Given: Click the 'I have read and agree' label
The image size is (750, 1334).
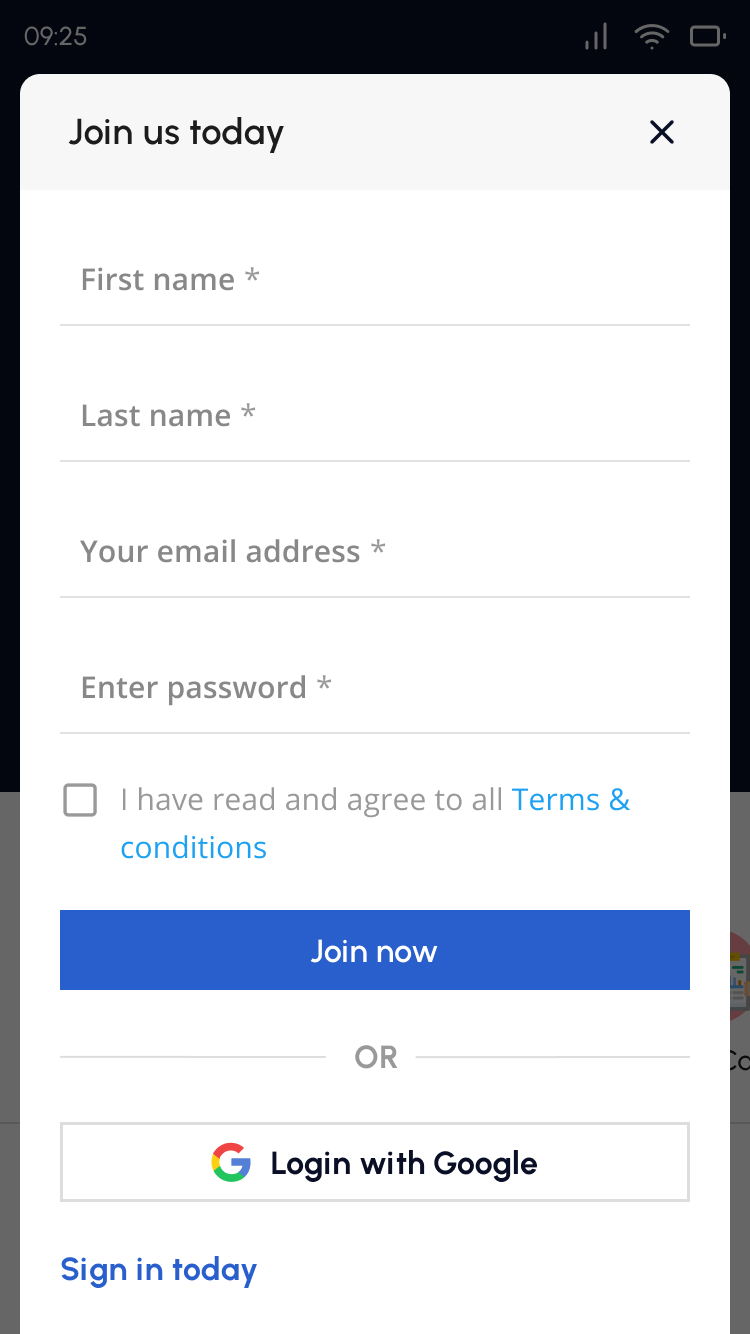Looking at the screenshot, I should (311, 800).
